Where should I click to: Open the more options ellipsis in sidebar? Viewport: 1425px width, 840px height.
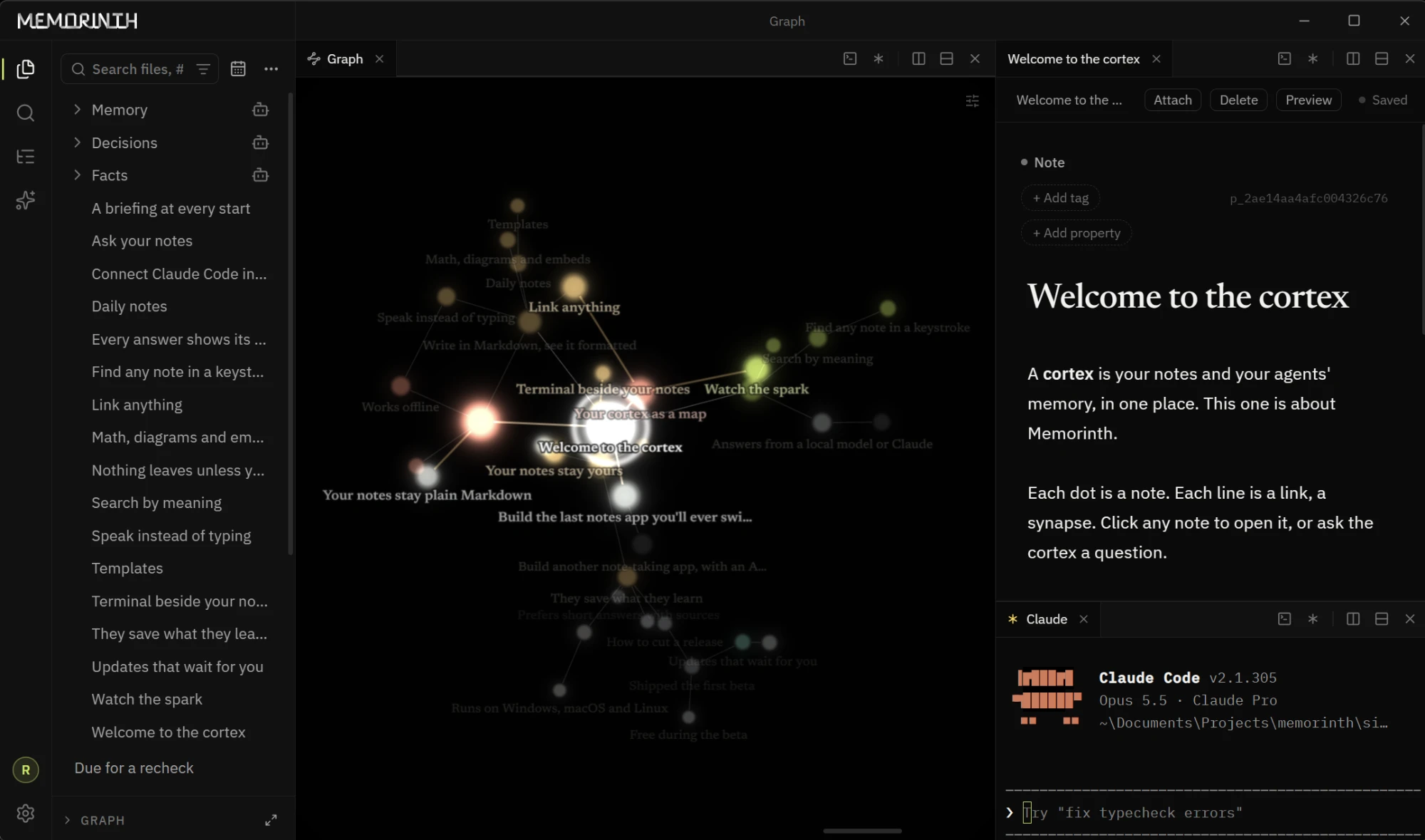point(271,69)
